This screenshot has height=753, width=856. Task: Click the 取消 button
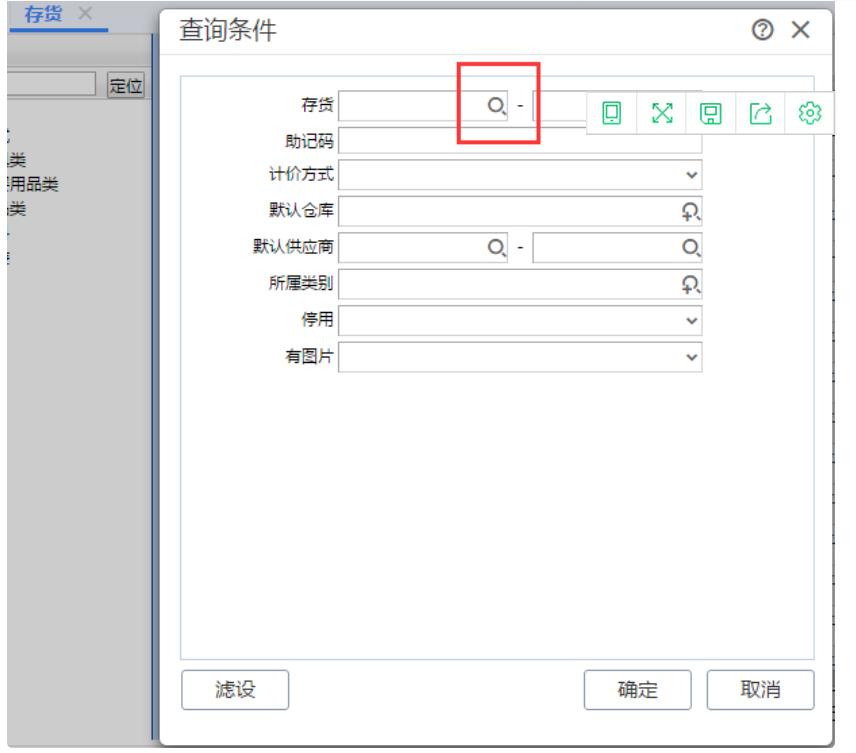click(760, 689)
